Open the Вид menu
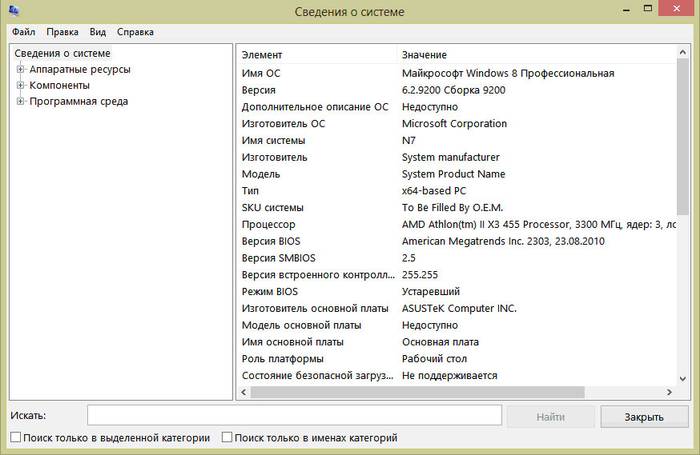 click(97, 32)
